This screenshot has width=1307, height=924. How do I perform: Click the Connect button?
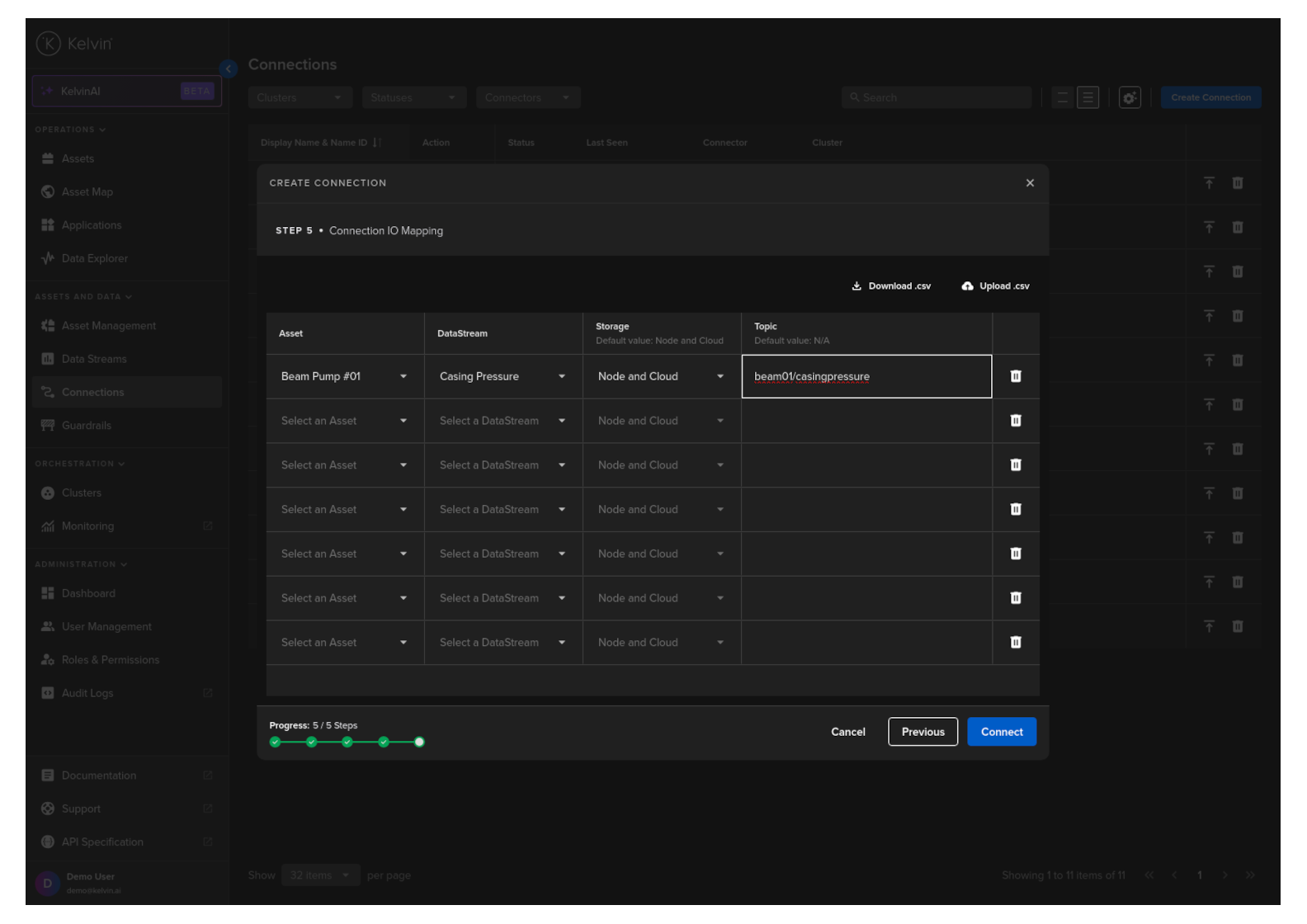pyautogui.click(x=1001, y=732)
